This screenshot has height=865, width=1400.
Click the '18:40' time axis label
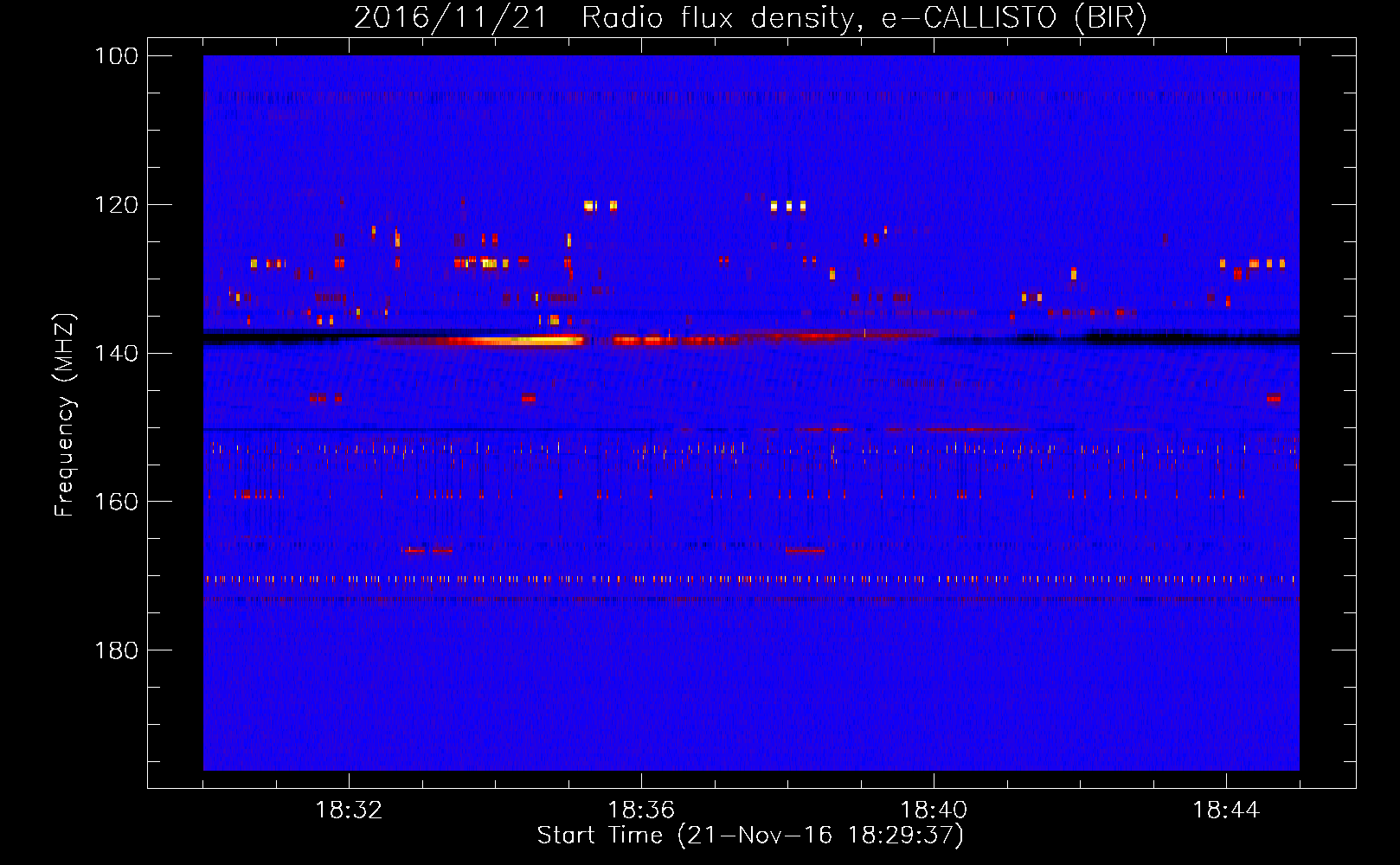pos(934,811)
